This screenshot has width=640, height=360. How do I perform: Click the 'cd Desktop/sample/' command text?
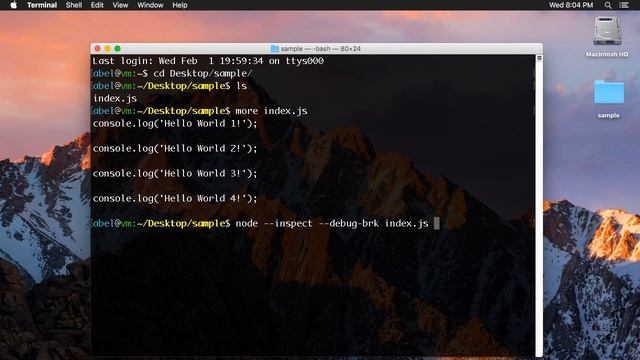click(203, 73)
